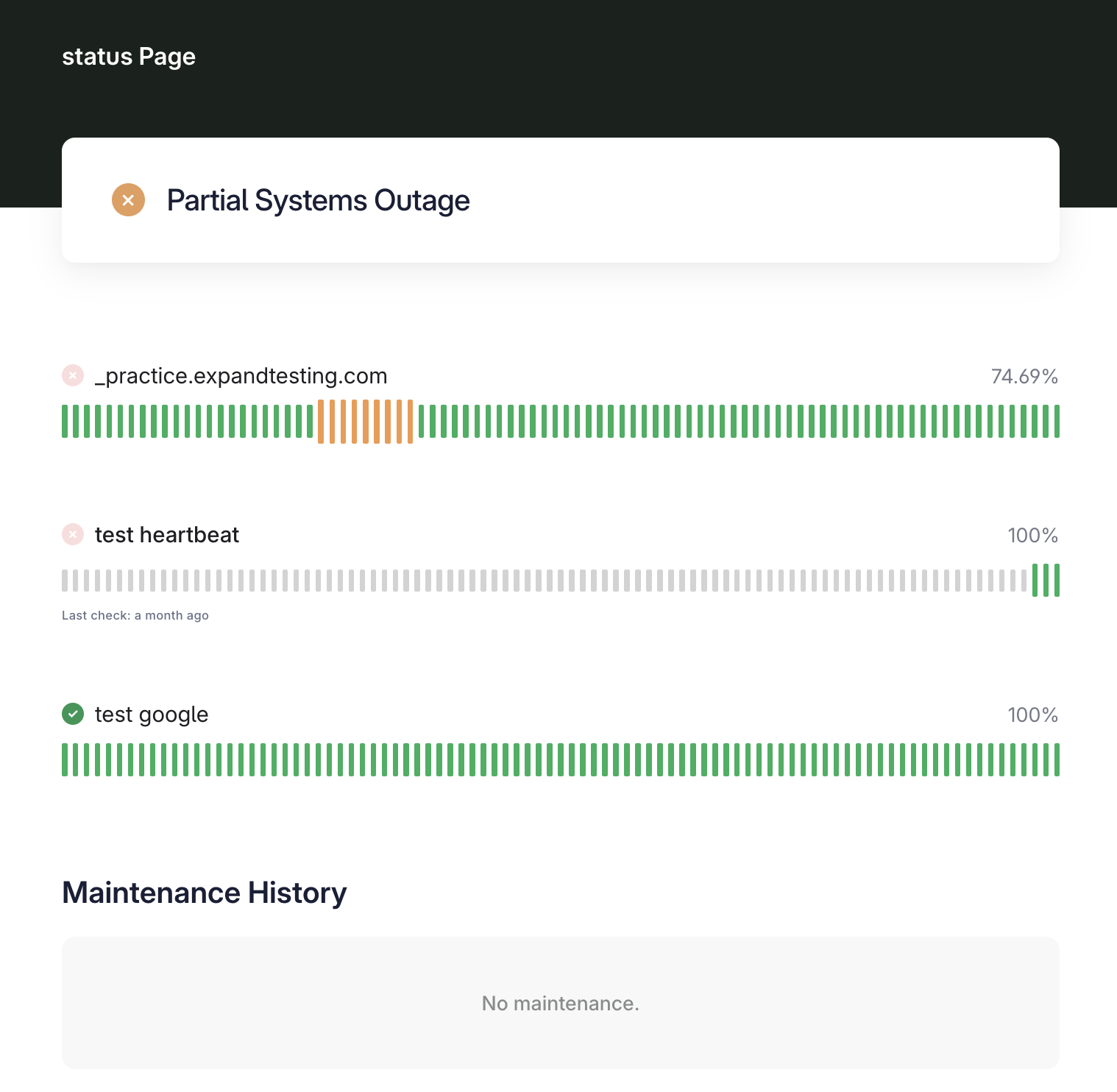Click the No maintenance. panel

pyautogui.click(x=561, y=1003)
